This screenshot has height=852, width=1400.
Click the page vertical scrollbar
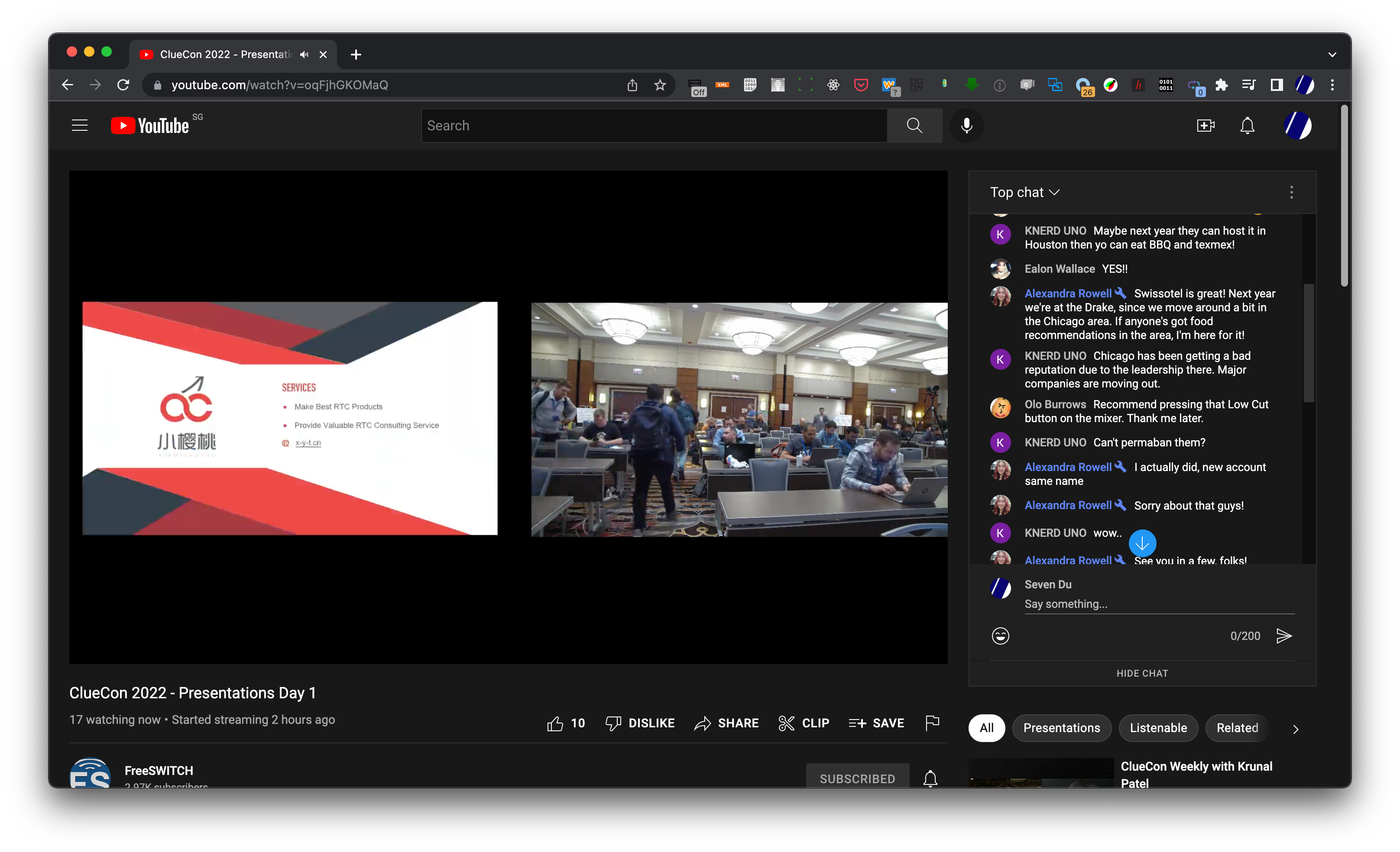[x=1344, y=196]
